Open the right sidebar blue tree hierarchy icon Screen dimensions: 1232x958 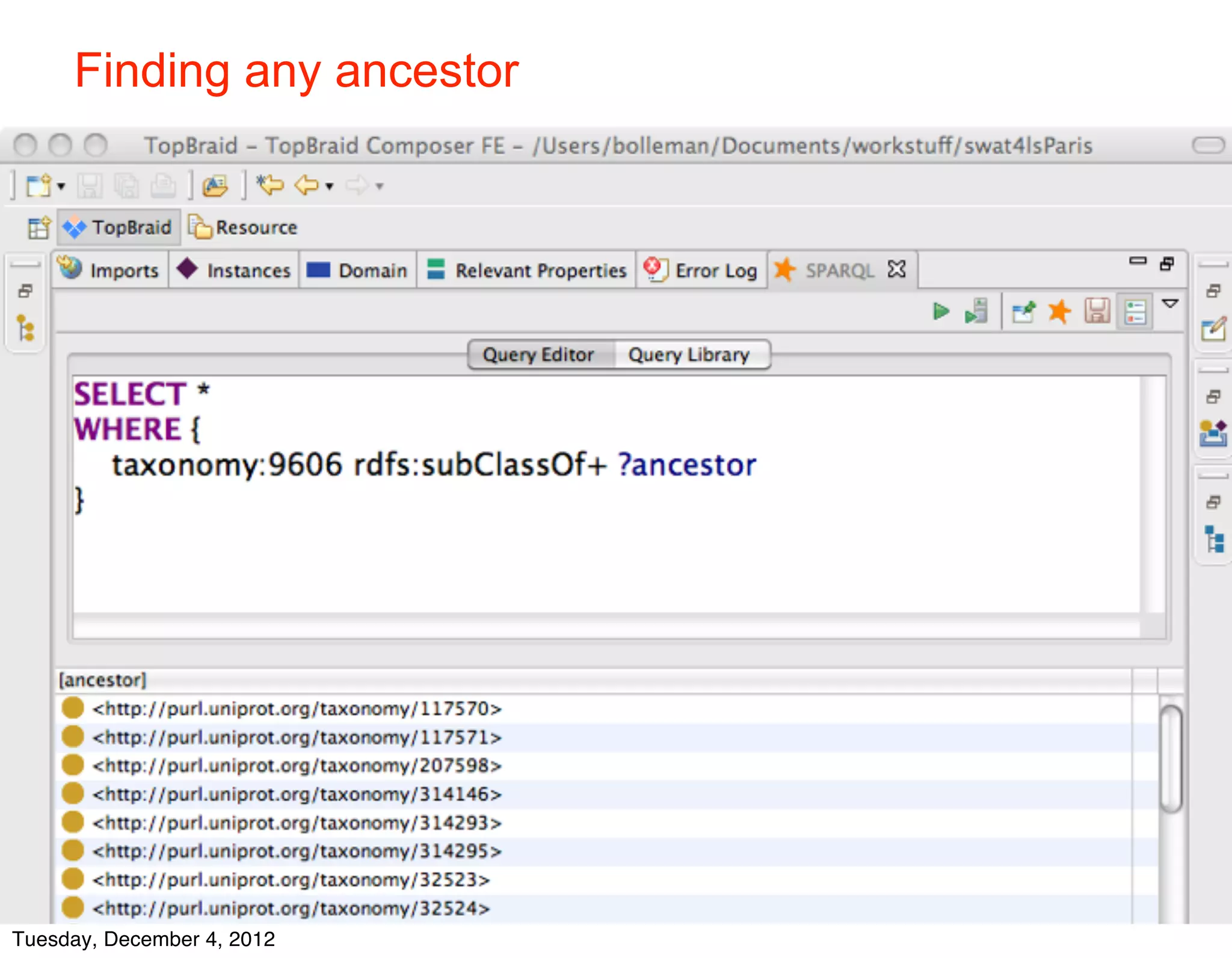coord(1214,539)
